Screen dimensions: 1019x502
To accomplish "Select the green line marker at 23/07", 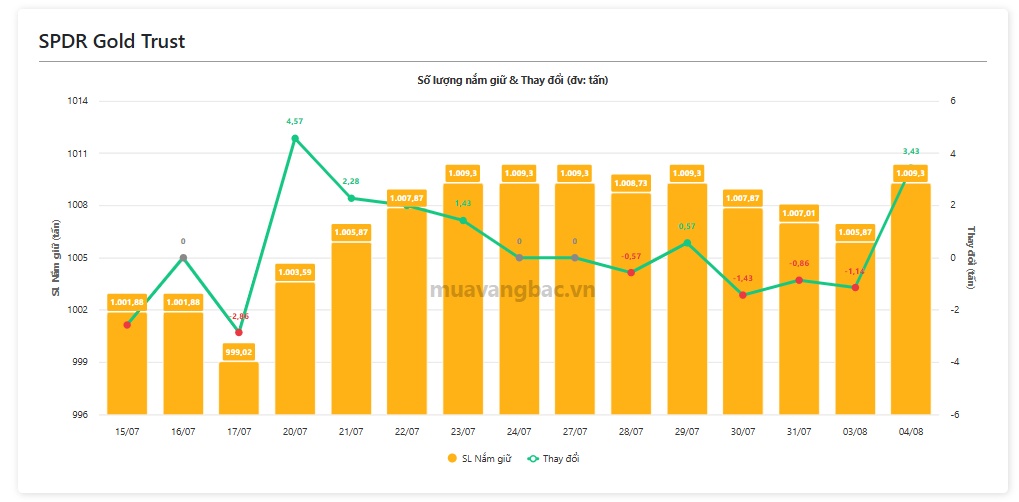I will coord(463,220).
